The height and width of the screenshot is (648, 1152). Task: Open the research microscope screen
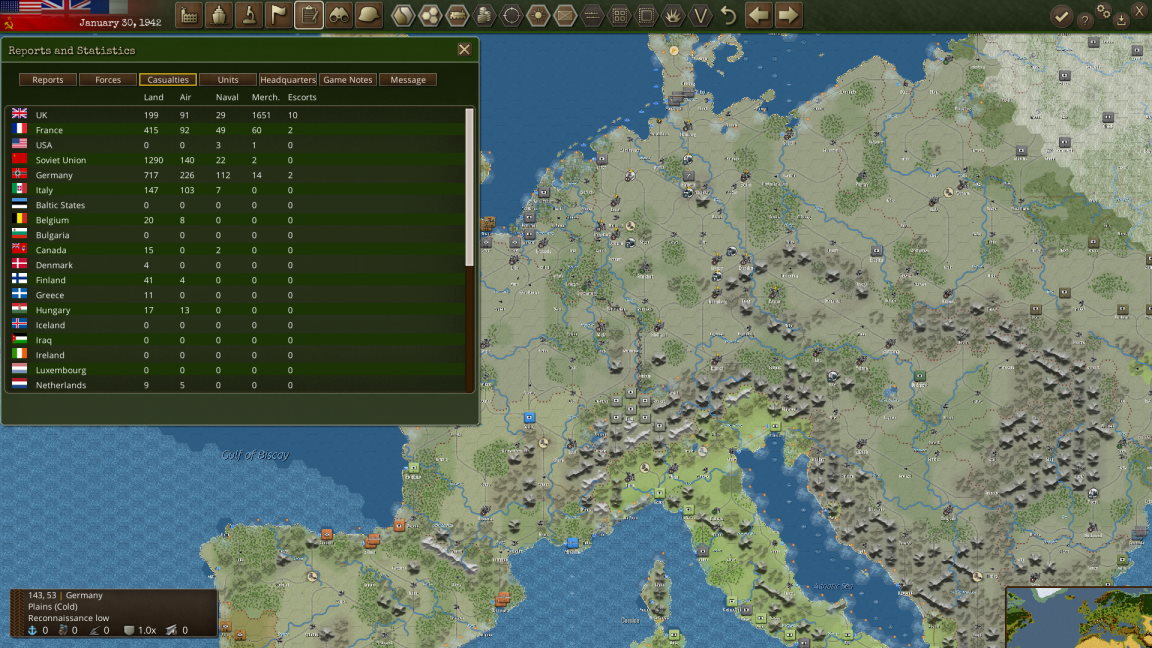[249, 15]
